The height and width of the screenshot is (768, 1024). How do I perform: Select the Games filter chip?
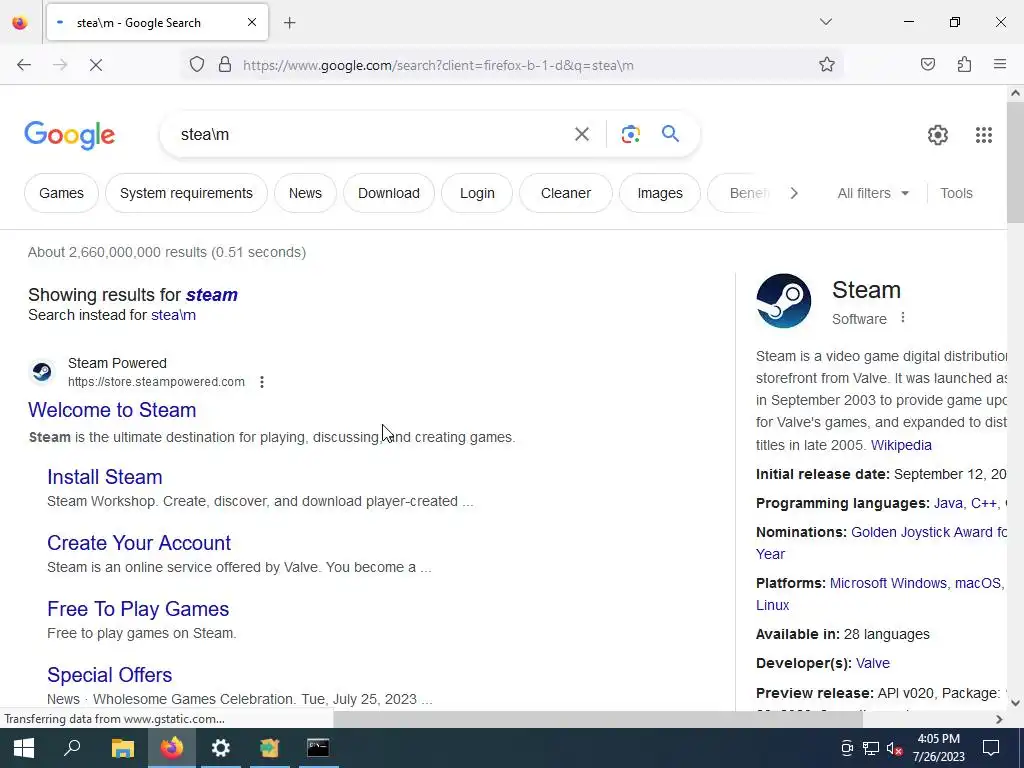pos(61,193)
